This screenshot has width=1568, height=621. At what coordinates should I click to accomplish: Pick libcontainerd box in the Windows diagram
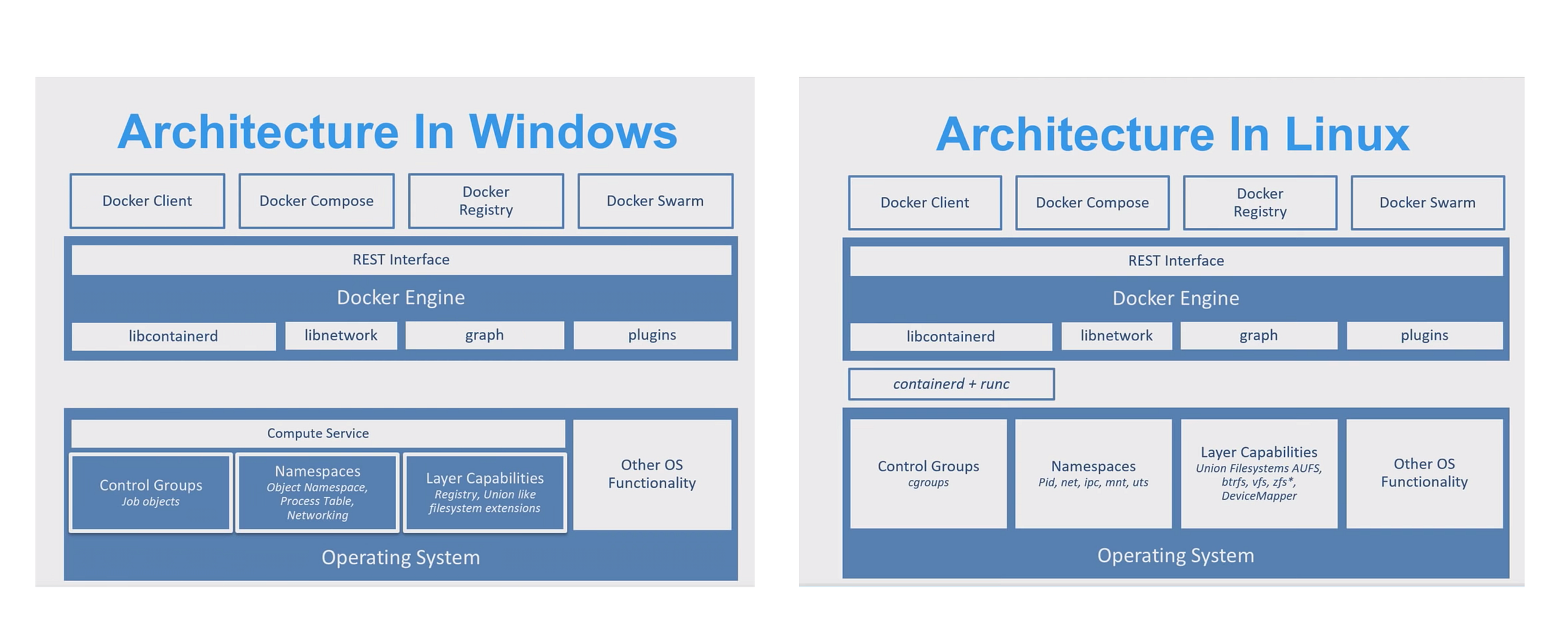pos(174,336)
